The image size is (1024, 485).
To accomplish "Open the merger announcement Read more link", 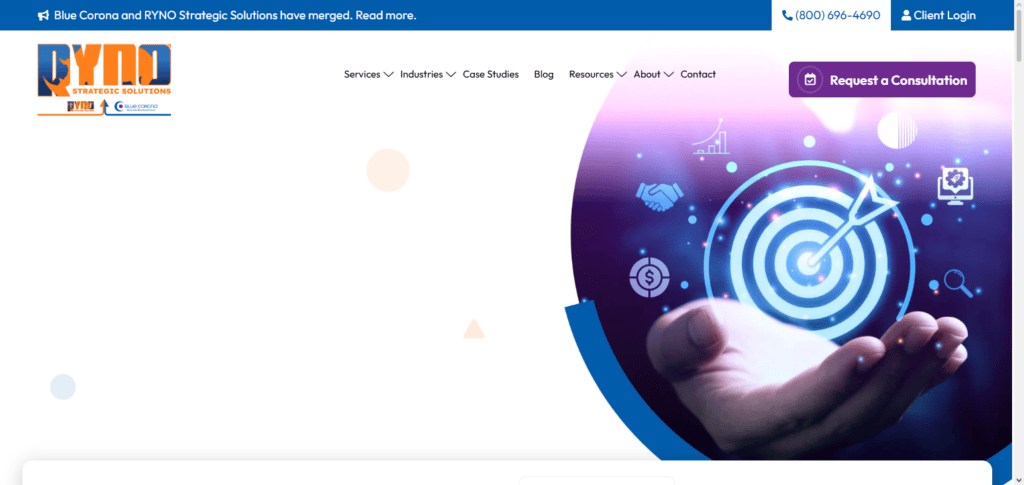I will [x=385, y=15].
